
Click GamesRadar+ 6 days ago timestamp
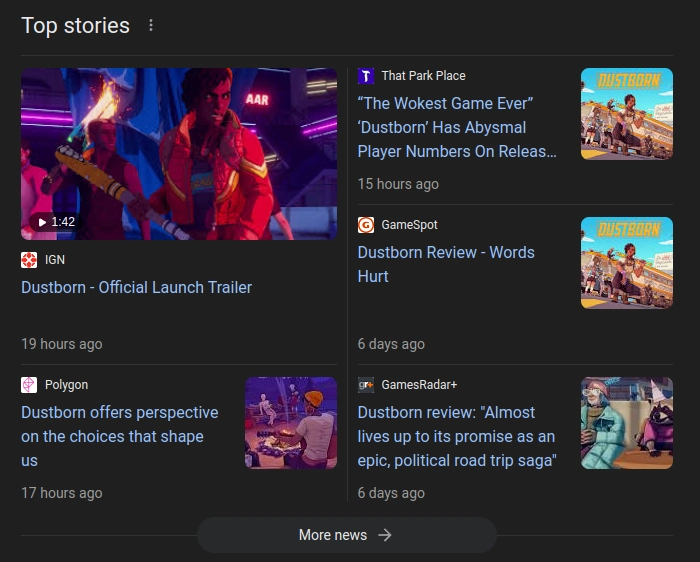pyautogui.click(x=391, y=493)
